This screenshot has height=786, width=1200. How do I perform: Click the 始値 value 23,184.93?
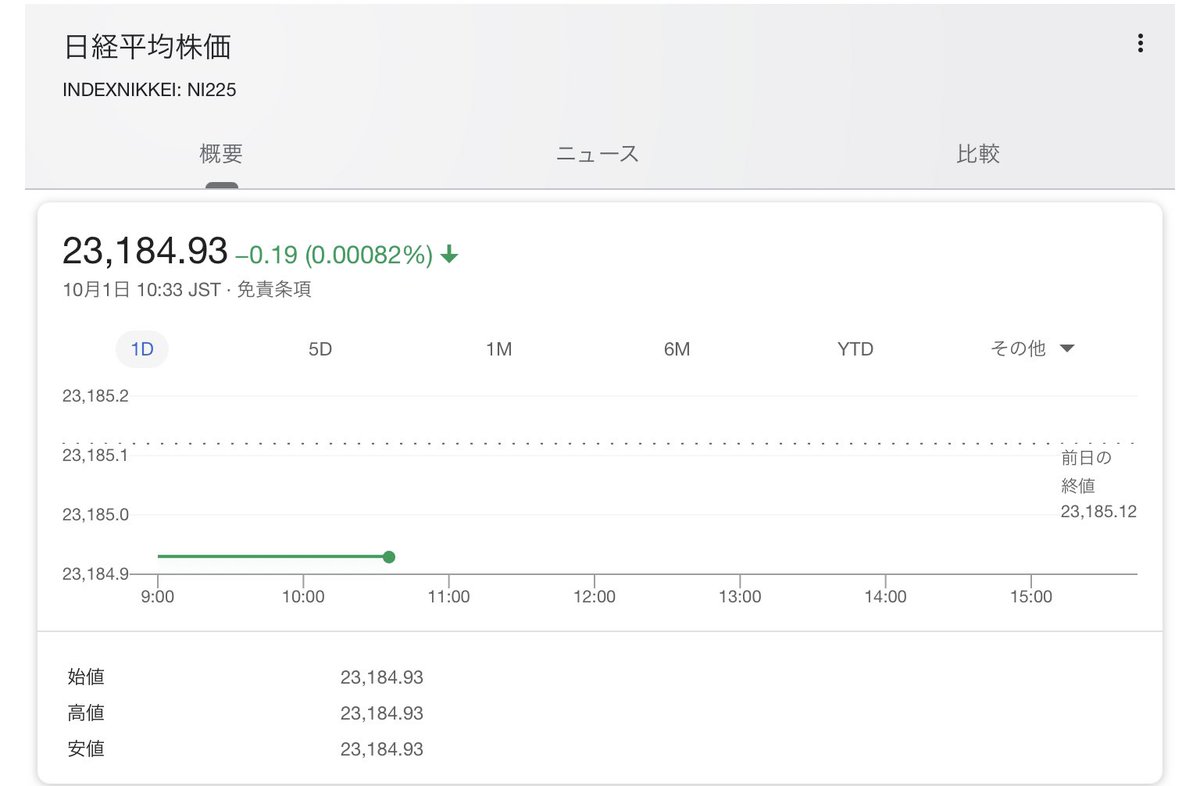[382, 678]
